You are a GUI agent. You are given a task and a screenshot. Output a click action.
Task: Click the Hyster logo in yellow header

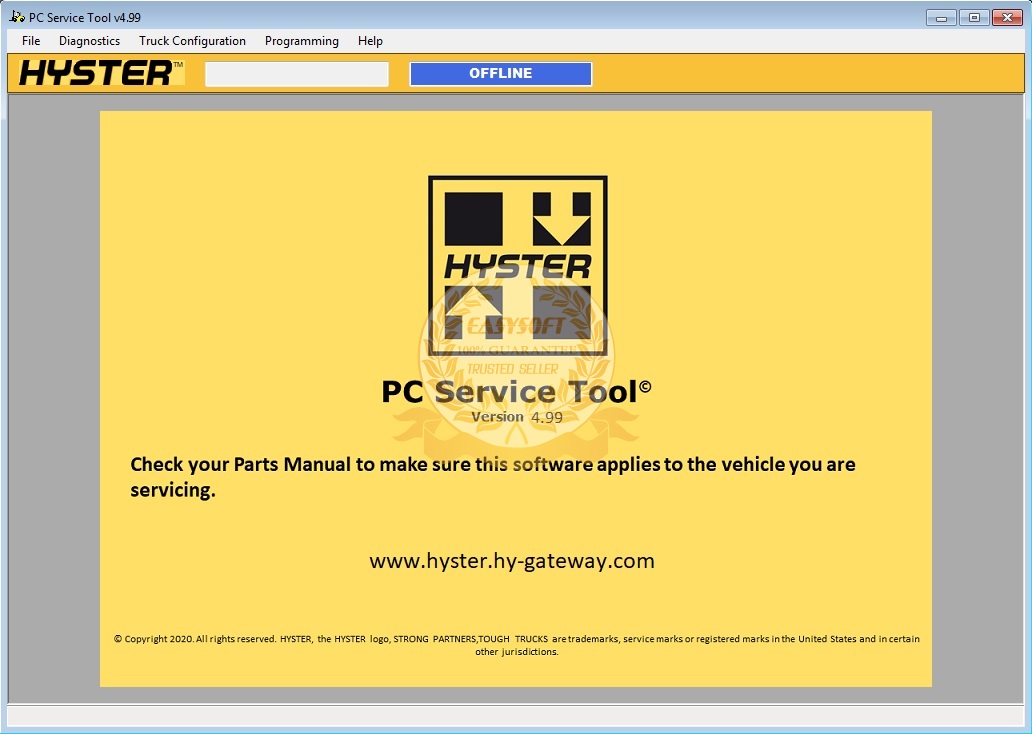click(x=101, y=72)
